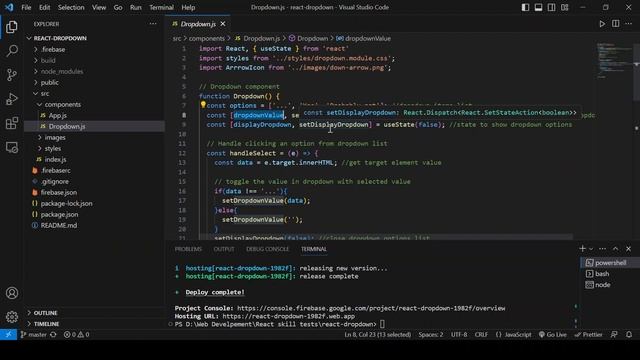Open the Selection menu
The height and width of the screenshot is (360, 640).
(71, 7)
